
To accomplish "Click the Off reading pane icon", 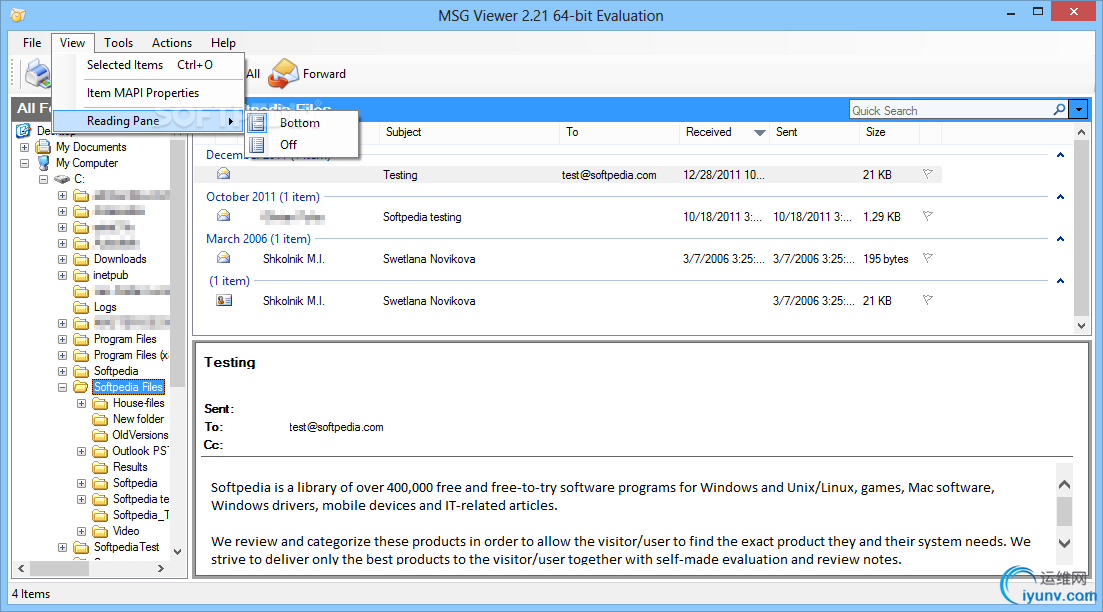I will [x=257, y=144].
